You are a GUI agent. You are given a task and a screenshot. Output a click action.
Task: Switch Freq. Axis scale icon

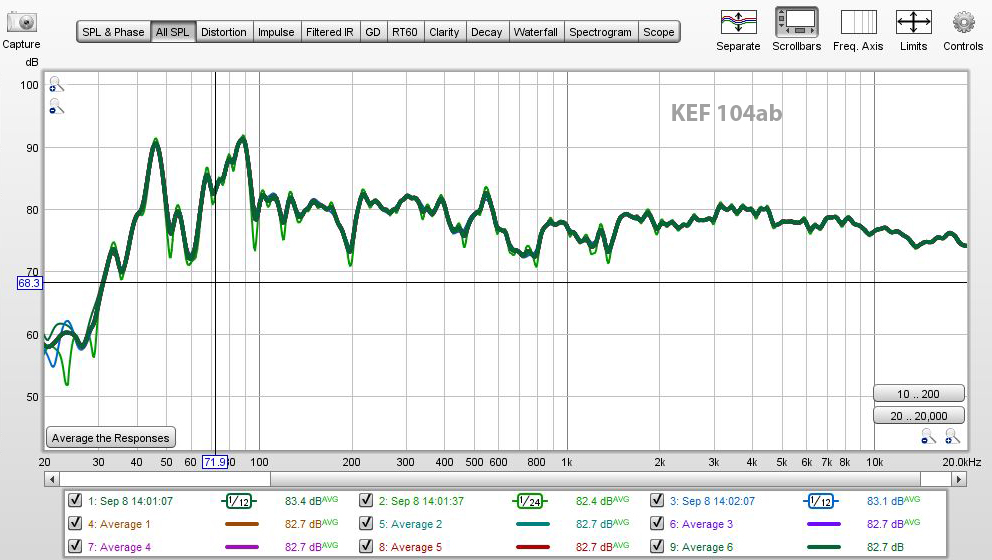pos(859,23)
